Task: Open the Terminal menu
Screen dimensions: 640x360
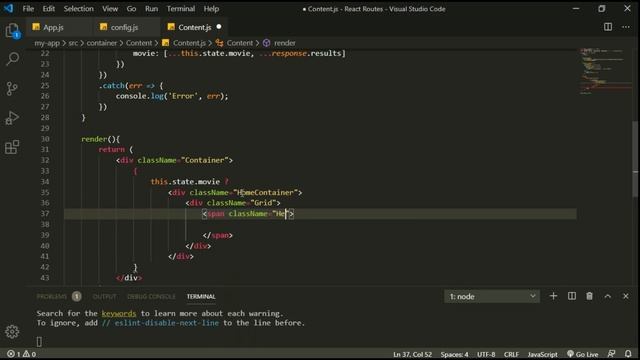Action: pos(180,9)
